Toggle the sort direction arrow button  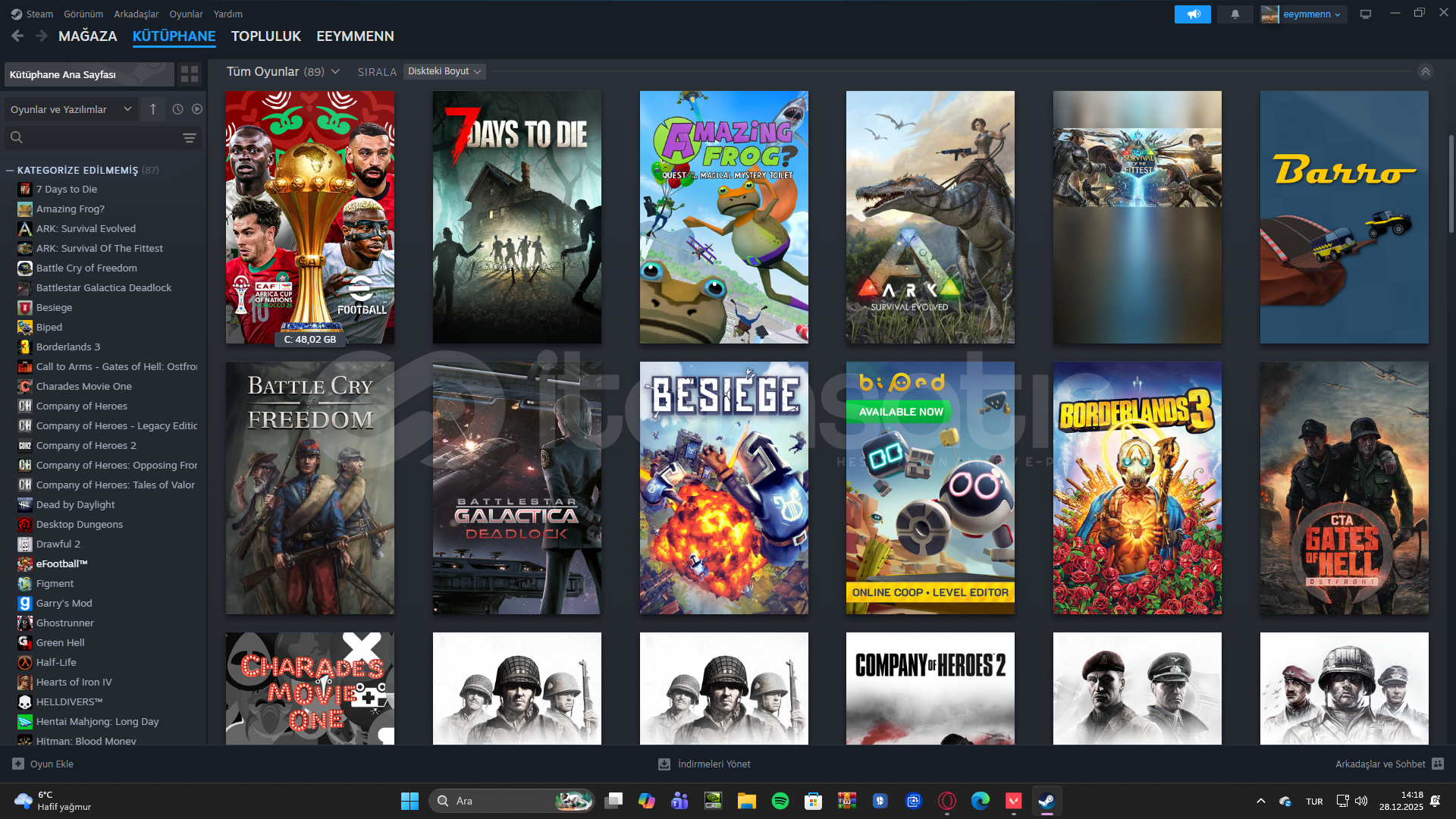153,109
